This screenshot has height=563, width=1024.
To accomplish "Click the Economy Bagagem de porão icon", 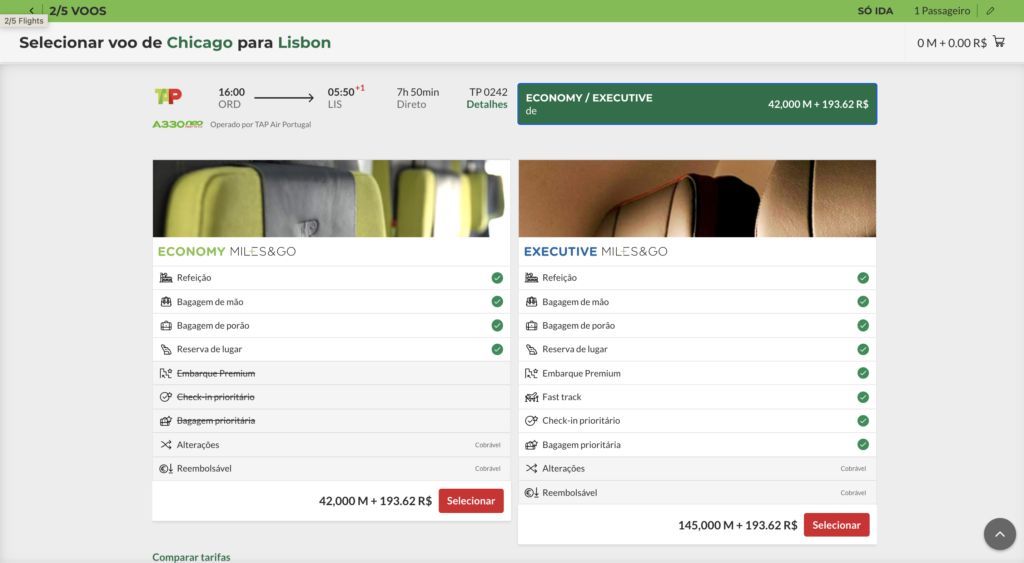I will (x=166, y=325).
